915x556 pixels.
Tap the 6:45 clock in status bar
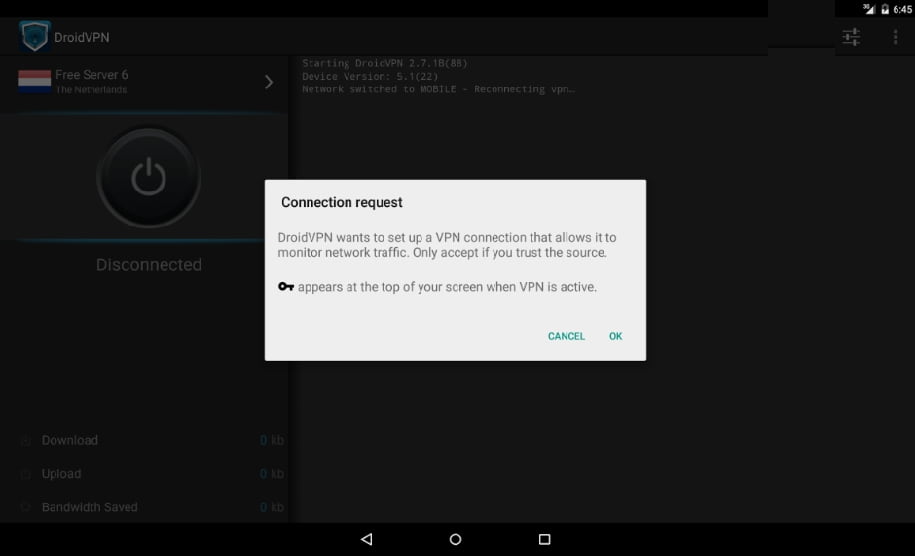(902, 9)
